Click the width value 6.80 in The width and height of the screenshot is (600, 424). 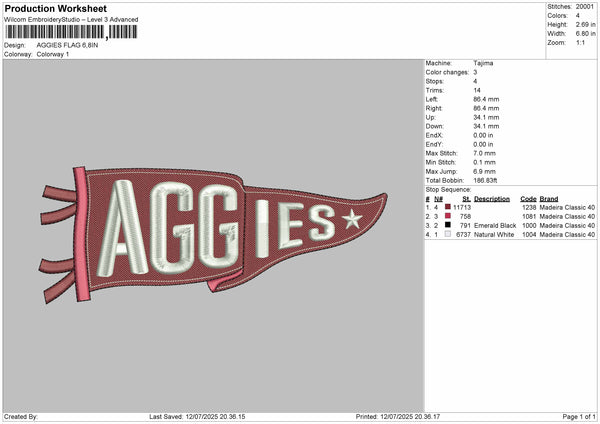tap(585, 34)
